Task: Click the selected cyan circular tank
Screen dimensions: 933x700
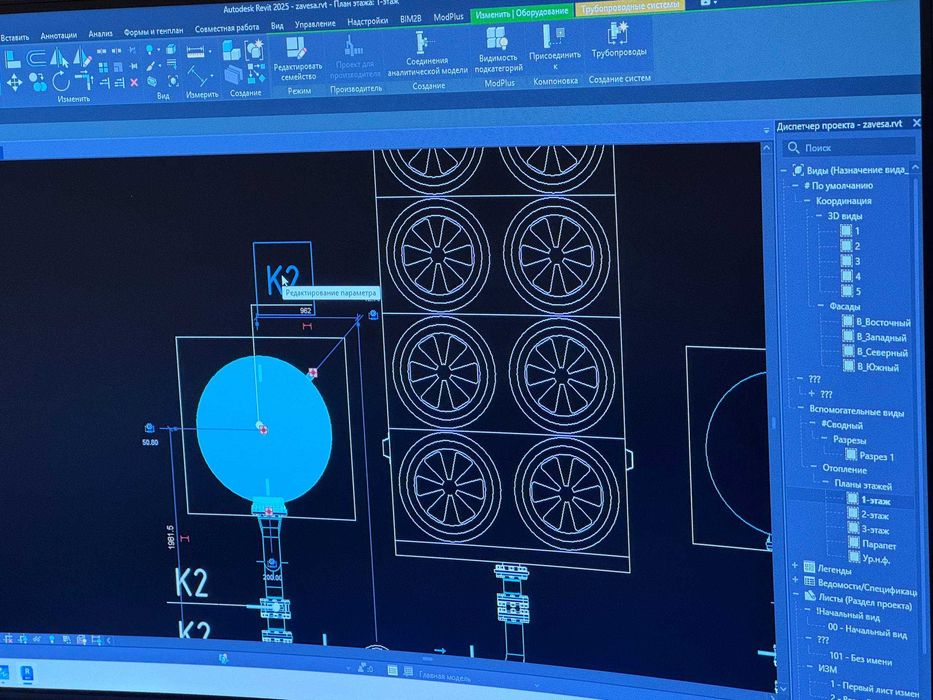Action: pyautogui.click(x=264, y=427)
